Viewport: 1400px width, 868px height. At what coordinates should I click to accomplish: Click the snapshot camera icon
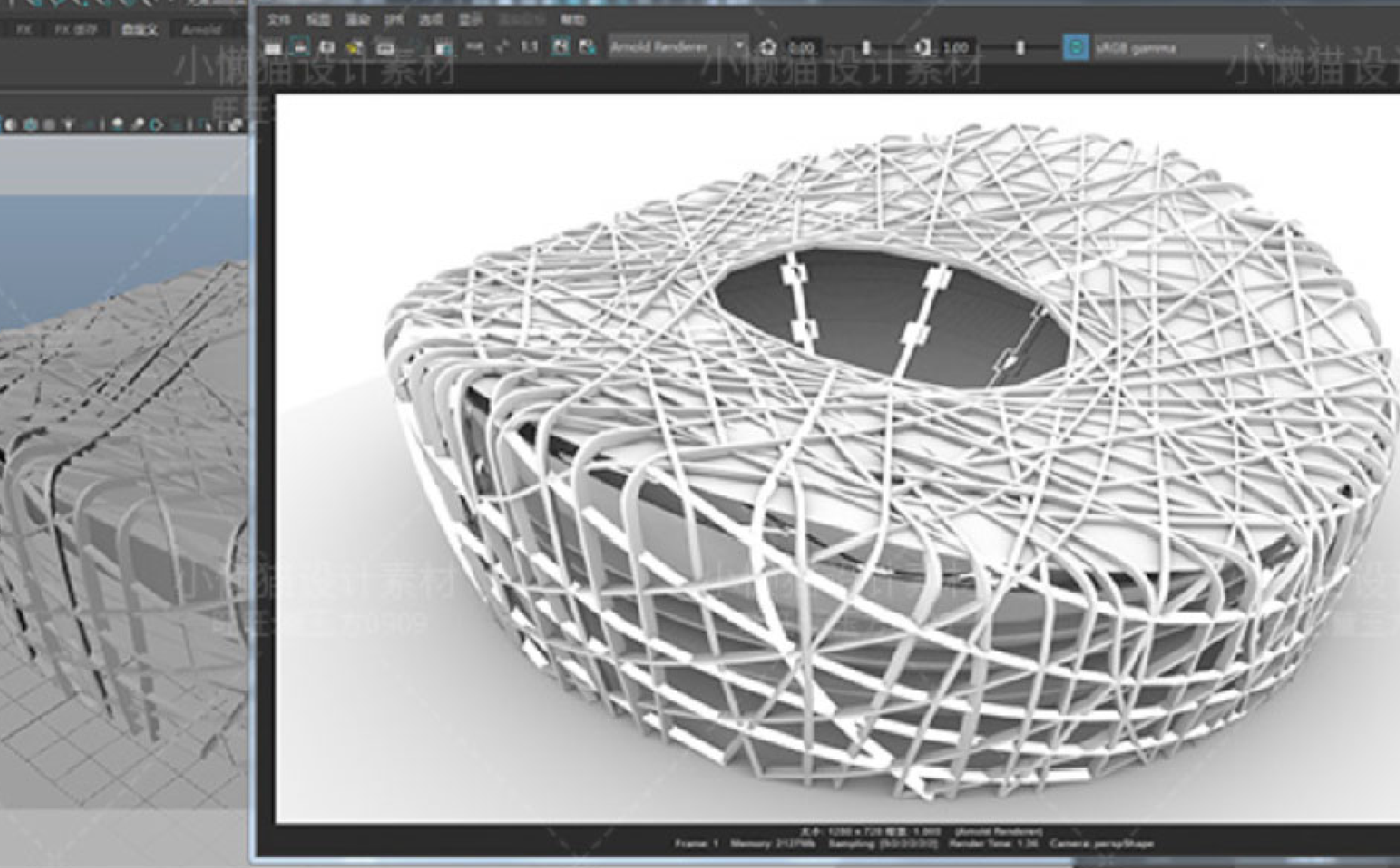(x=326, y=48)
